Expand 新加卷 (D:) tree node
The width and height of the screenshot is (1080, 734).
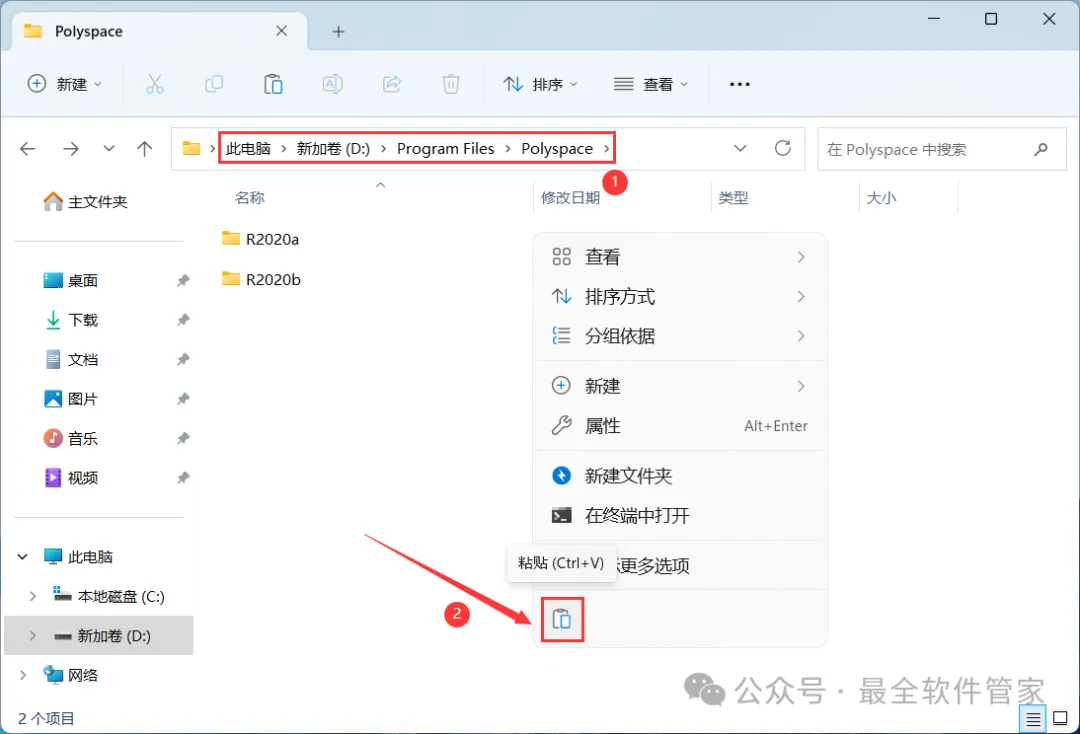(x=32, y=636)
